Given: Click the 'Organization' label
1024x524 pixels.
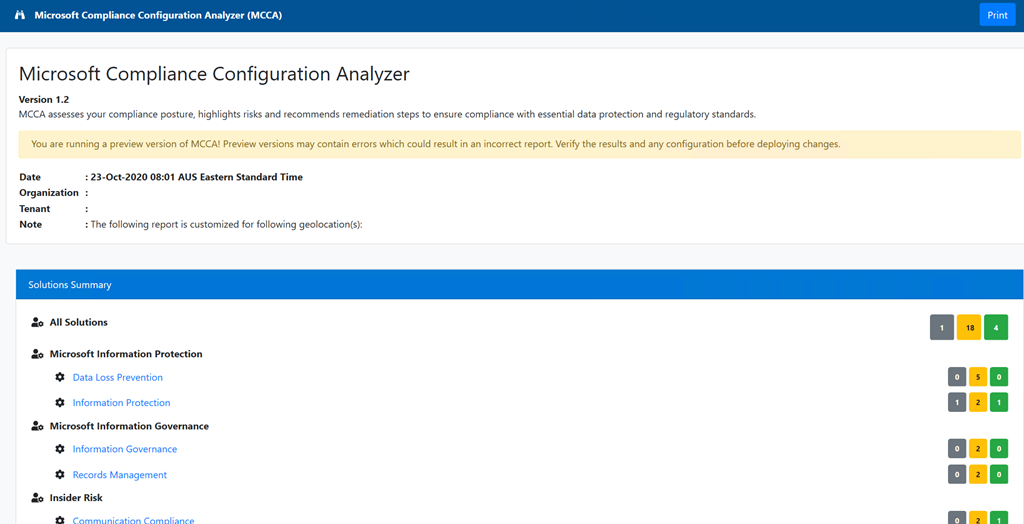Looking at the screenshot, I should (49, 193).
